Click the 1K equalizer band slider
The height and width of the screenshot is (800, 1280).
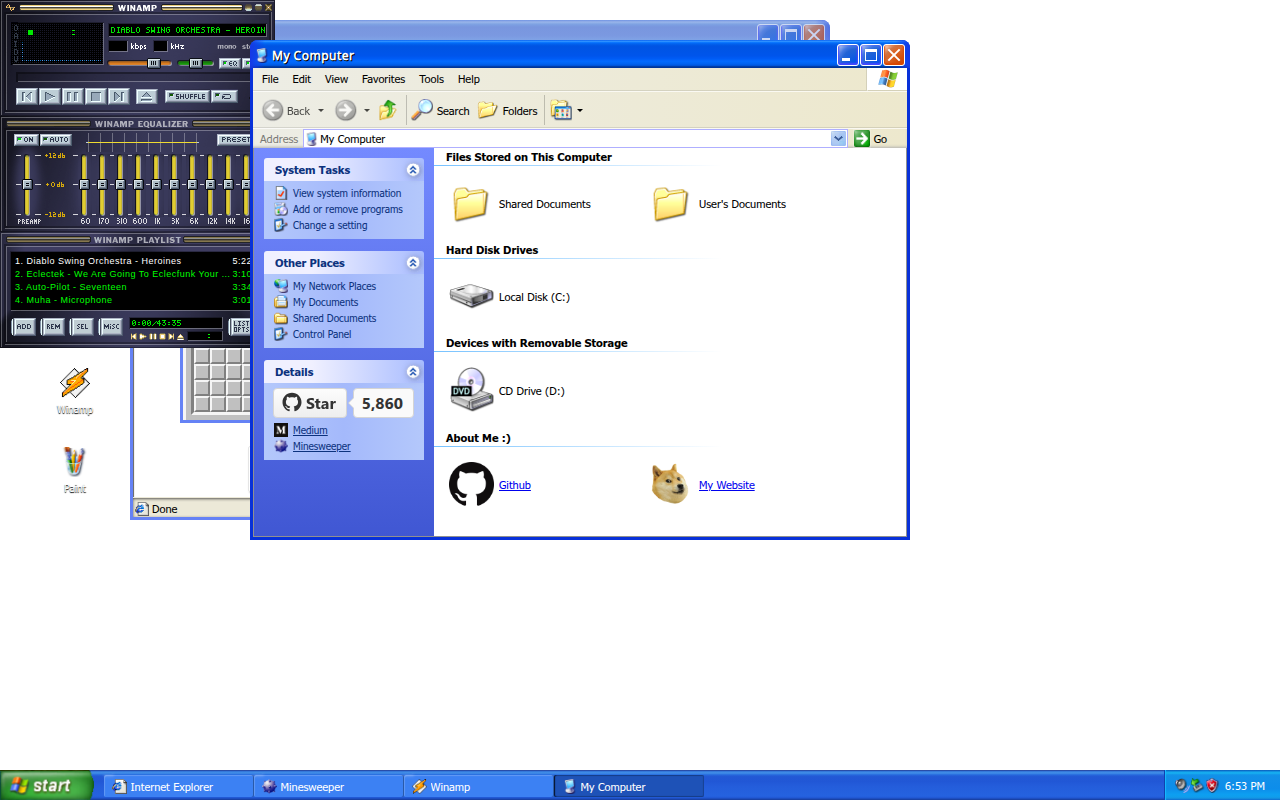[x=156, y=185]
